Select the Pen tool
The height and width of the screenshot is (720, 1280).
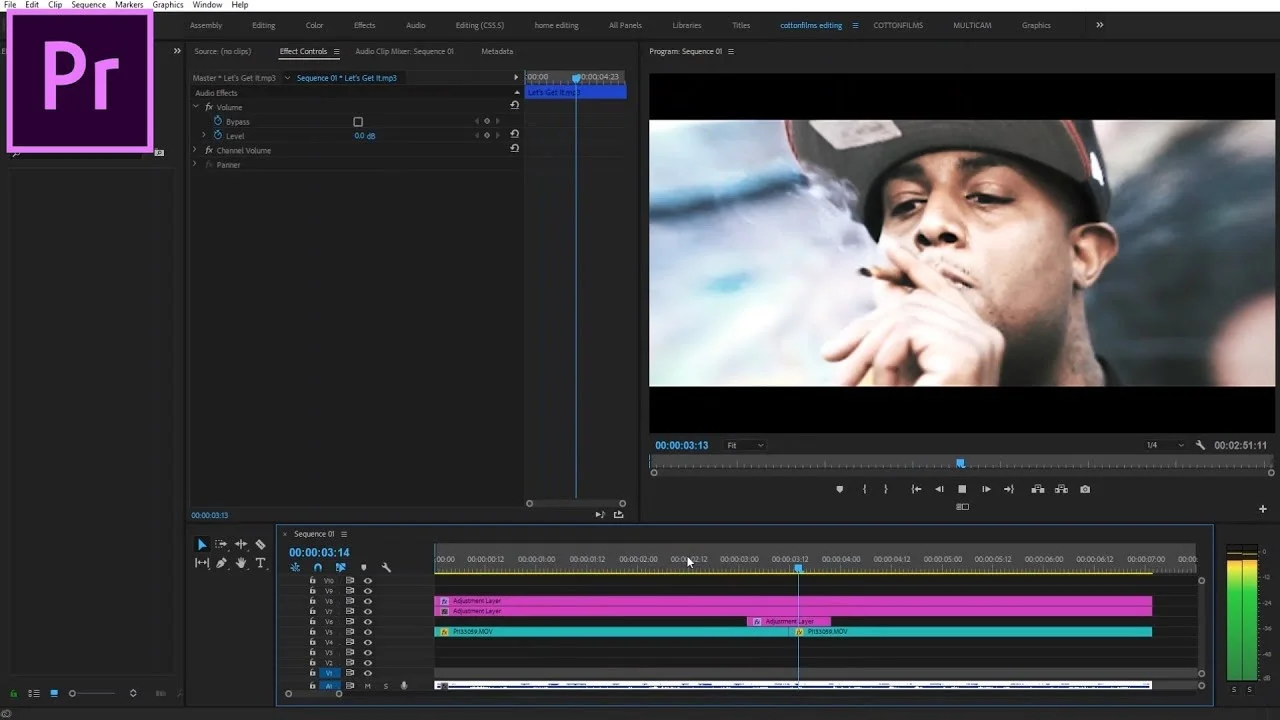(x=221, y=563)
